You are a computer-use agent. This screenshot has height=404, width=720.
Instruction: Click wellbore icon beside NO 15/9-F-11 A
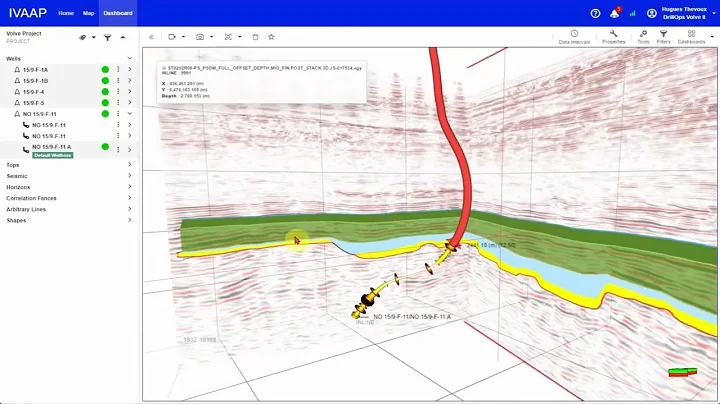click(26, 150)
